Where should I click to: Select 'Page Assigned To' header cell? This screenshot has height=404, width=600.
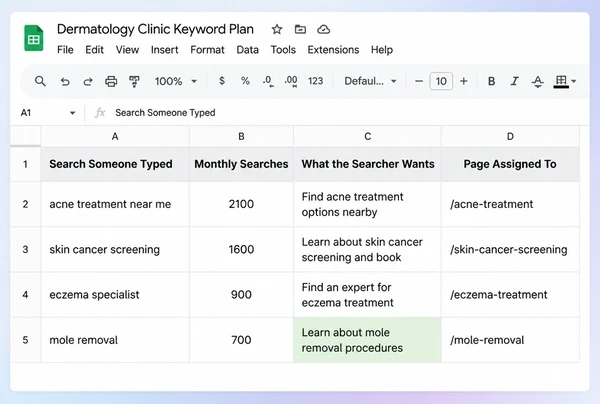pyautogui.click(x=510, y=164)
